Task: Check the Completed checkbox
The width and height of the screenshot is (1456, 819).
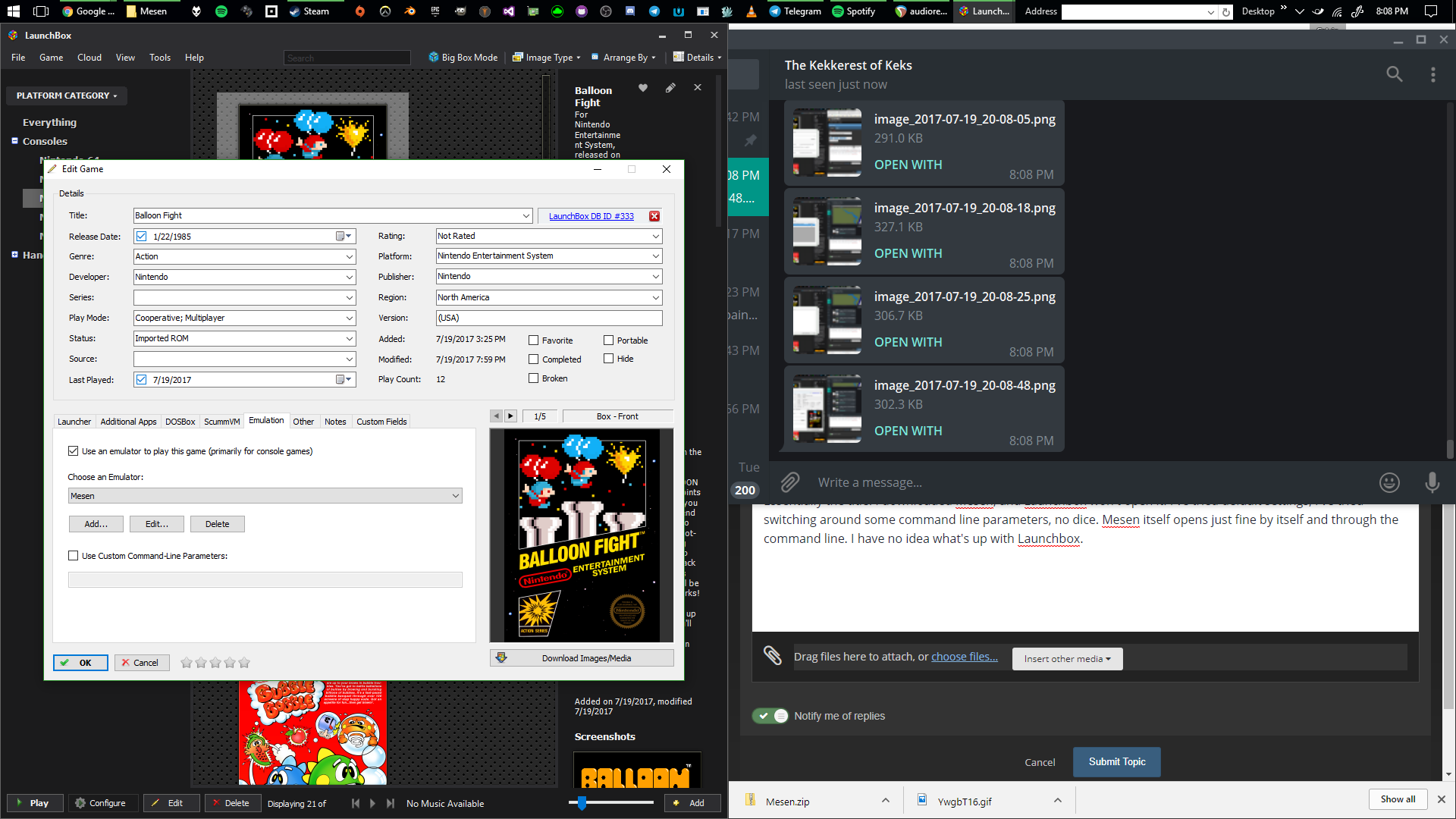Action: point(533,359)
